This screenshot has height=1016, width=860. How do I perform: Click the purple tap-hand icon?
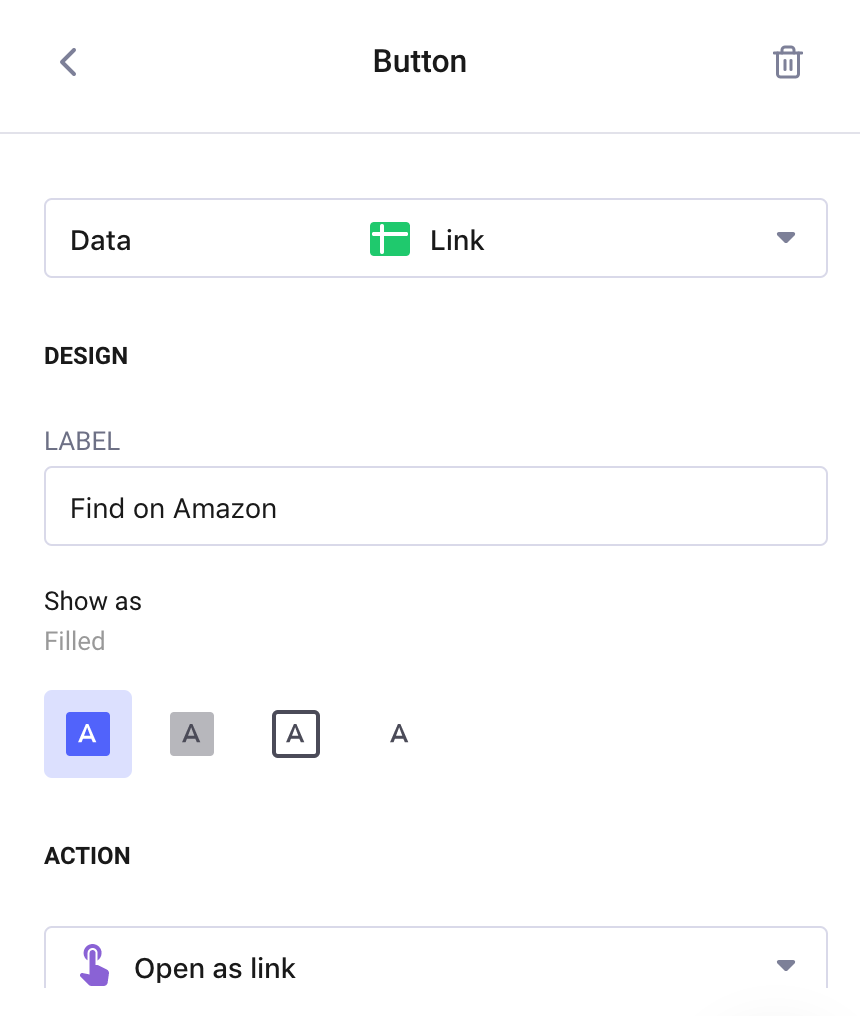[x=93, y=966]
